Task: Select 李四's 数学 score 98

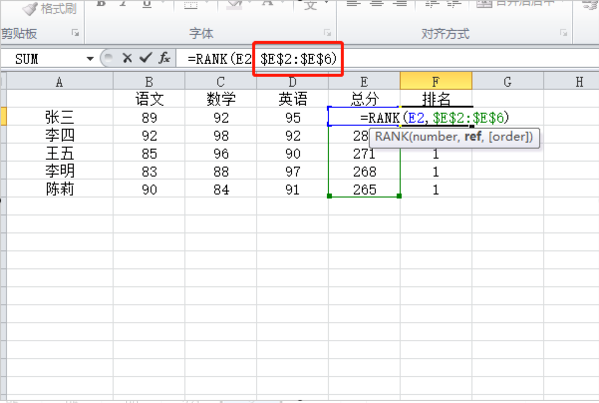Action: (x=221, y=135)
